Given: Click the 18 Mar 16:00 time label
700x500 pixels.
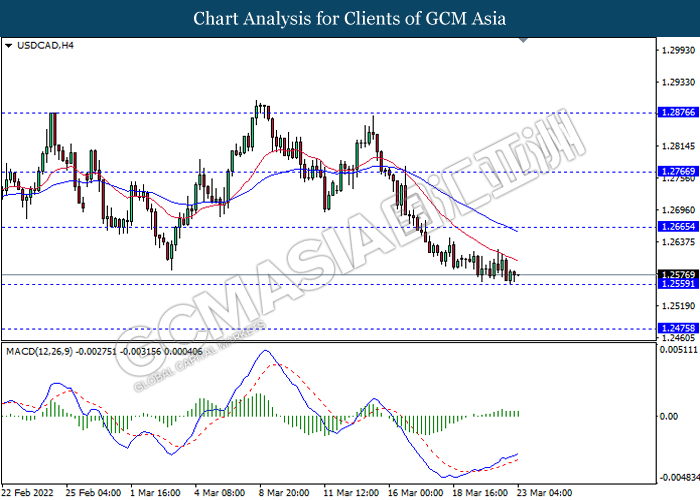Looking at the screenshot, I should tap(480, 493).
